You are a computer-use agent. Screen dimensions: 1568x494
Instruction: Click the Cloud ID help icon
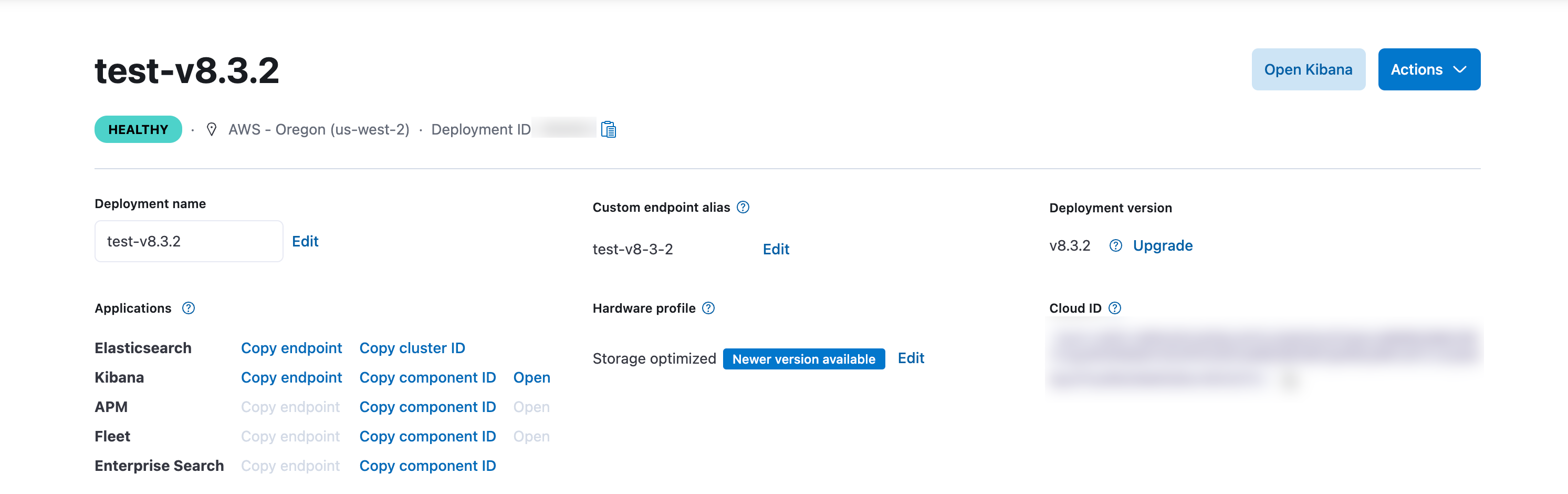click(1115, 308)
